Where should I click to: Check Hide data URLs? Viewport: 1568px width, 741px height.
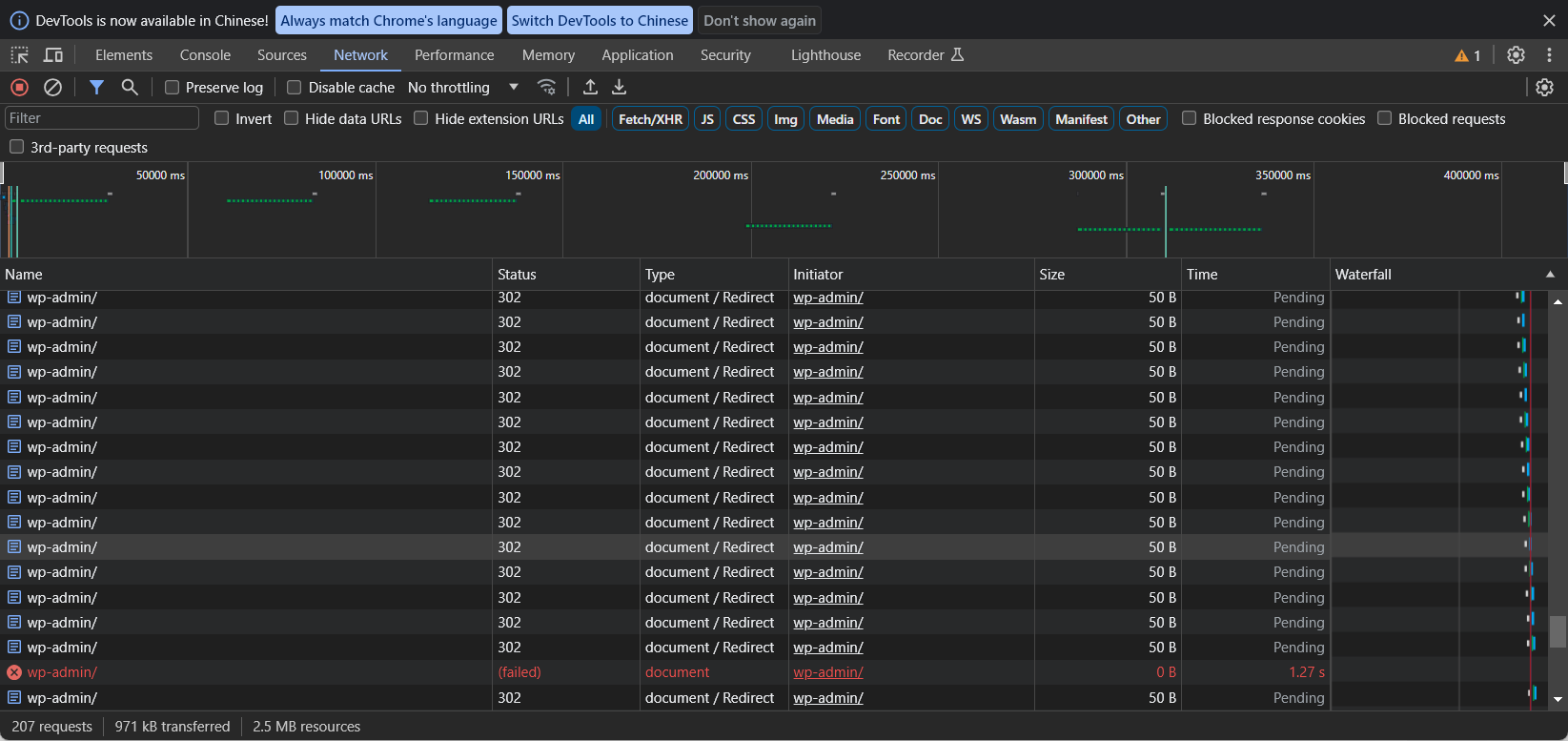click(x=292, y=118)
